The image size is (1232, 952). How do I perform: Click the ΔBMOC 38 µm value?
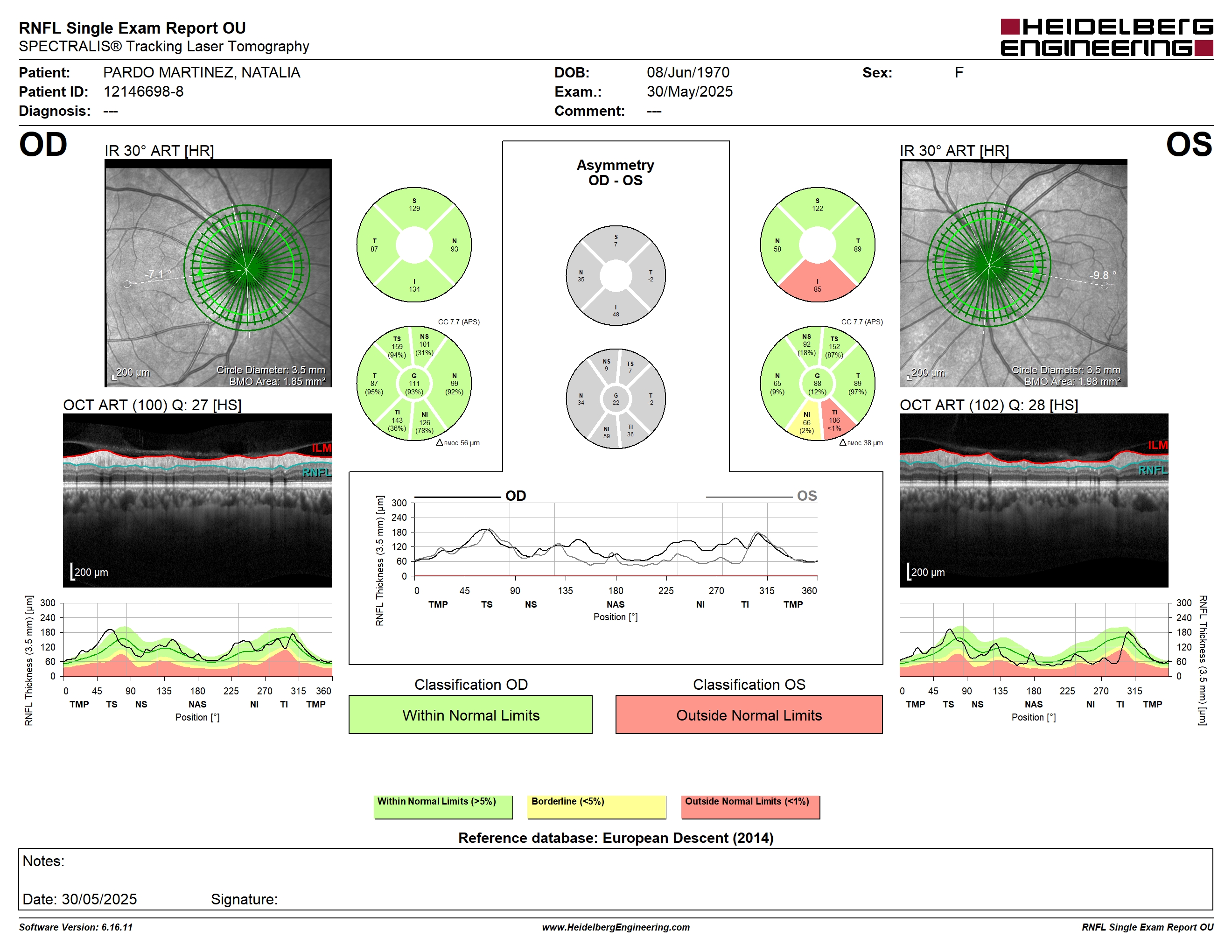coord(861,443)
